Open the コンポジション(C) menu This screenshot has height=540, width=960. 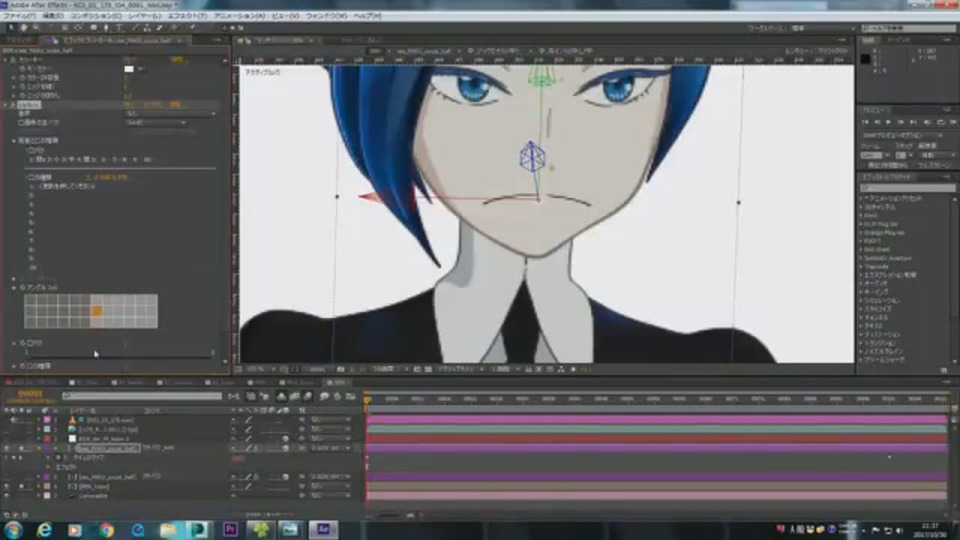(x=96, y=16)
